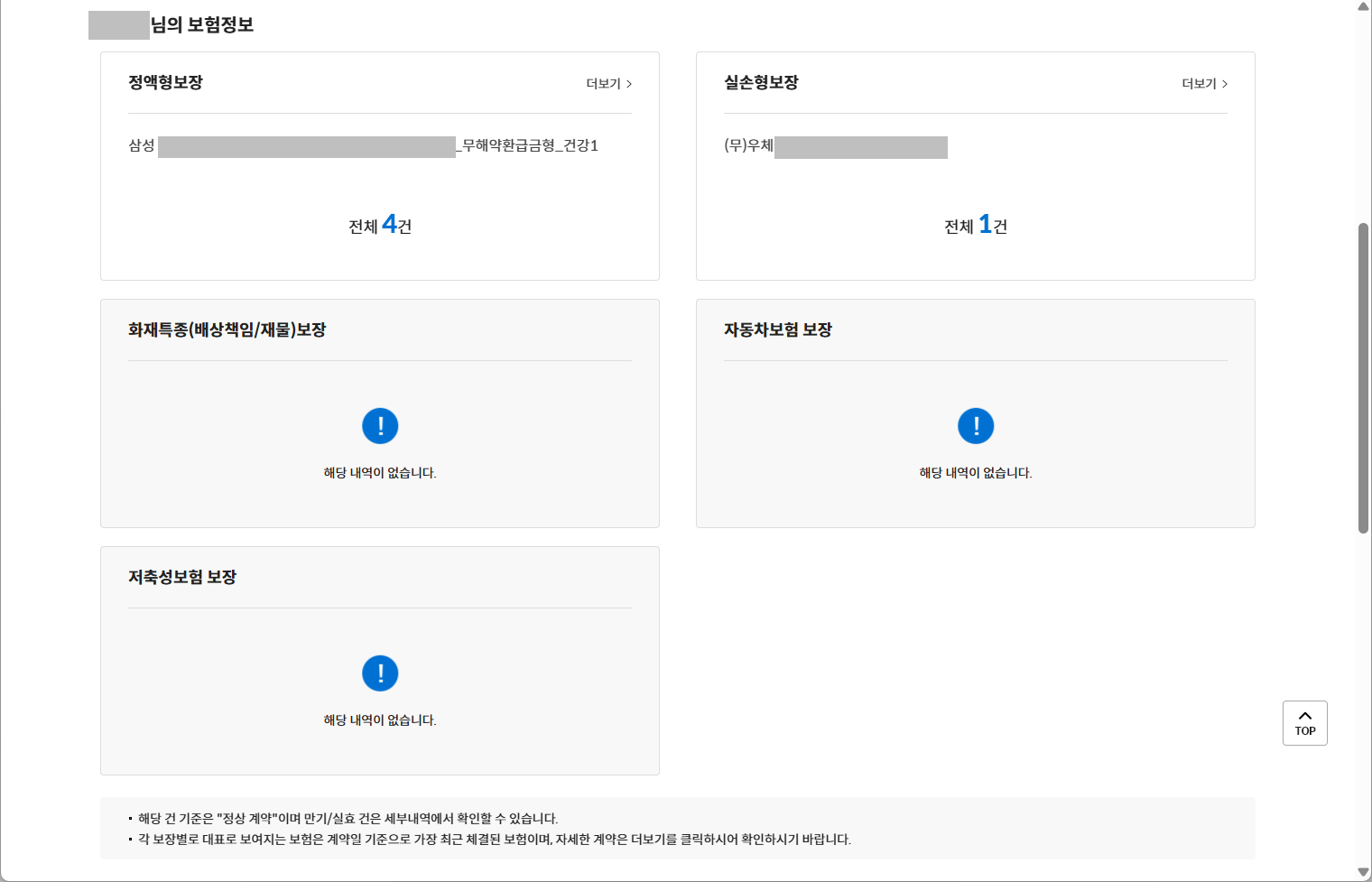Click the exclamation icon in 화재특종 보장 card

point(380,426)
